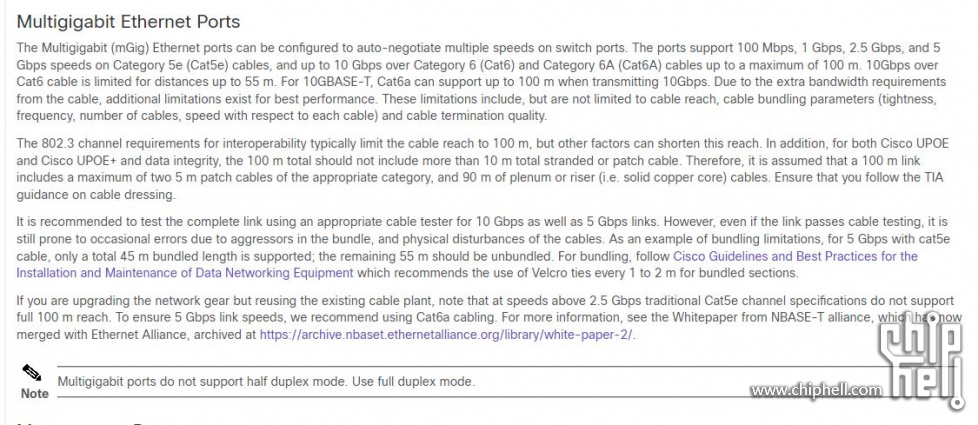Viewport: 978px width, 425px height.
Task: Click the www.chiphell.com watermark text
Action: pyautogui.click(x=816, y=391)
